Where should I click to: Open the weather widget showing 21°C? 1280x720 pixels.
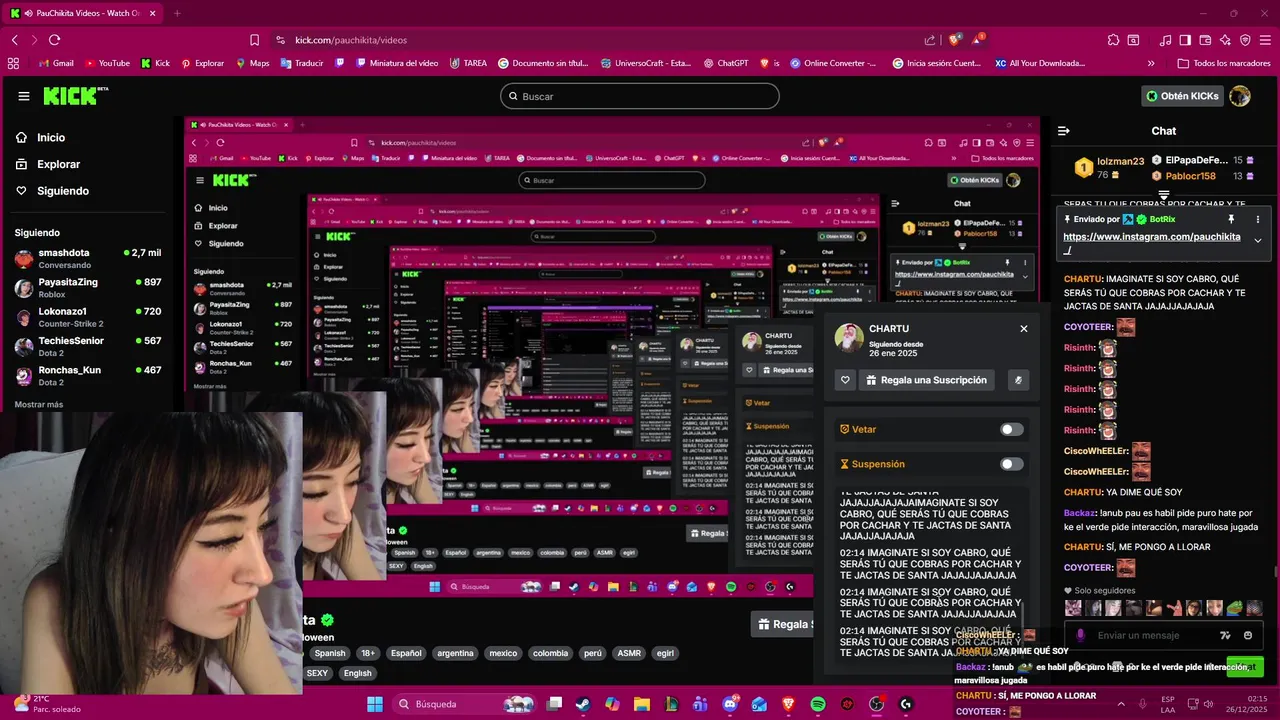[46, 704]
